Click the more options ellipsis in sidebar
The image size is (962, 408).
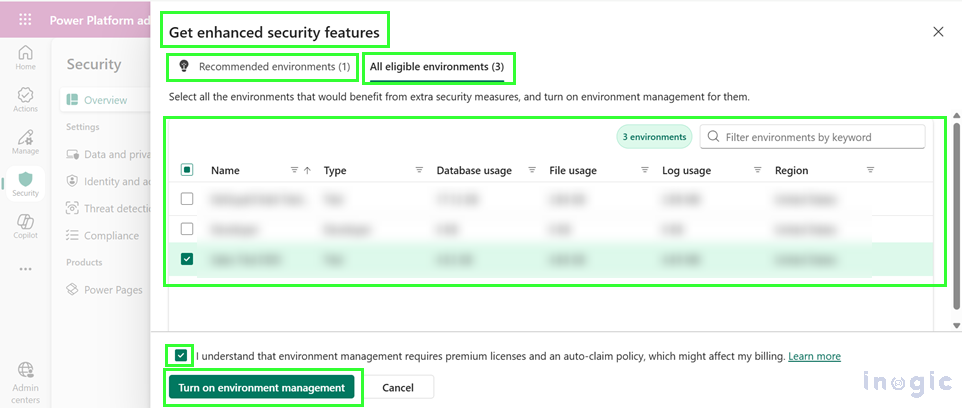pyautogui.click(x=25, y=269)
